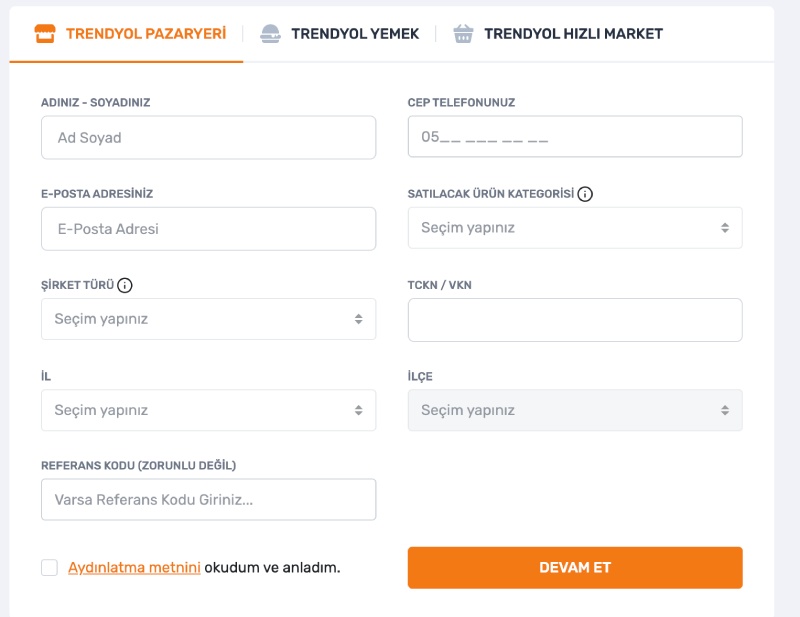Viewport: 800px width, 617px height.
Task: Open the Aydınlatma metnini link
Action: [134, 568]
